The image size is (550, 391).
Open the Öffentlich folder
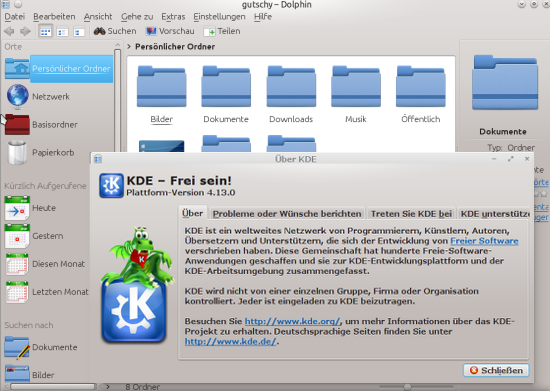421,94
